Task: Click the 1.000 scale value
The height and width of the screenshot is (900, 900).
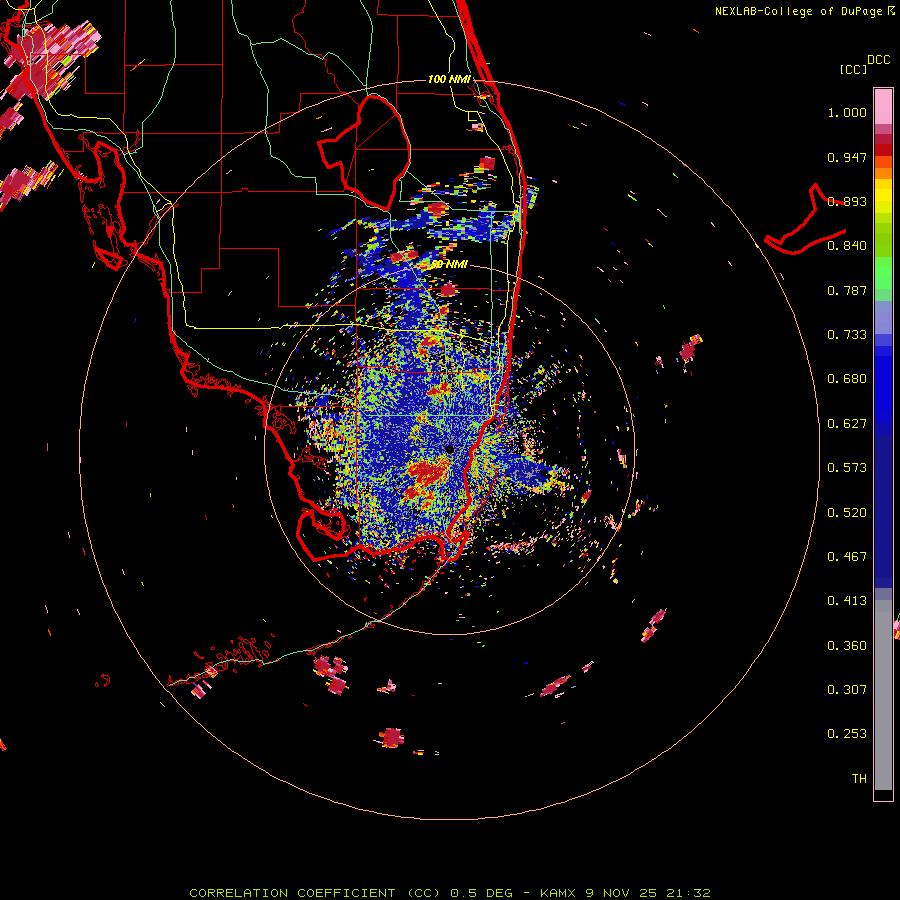Action: [x=847, y=113]
